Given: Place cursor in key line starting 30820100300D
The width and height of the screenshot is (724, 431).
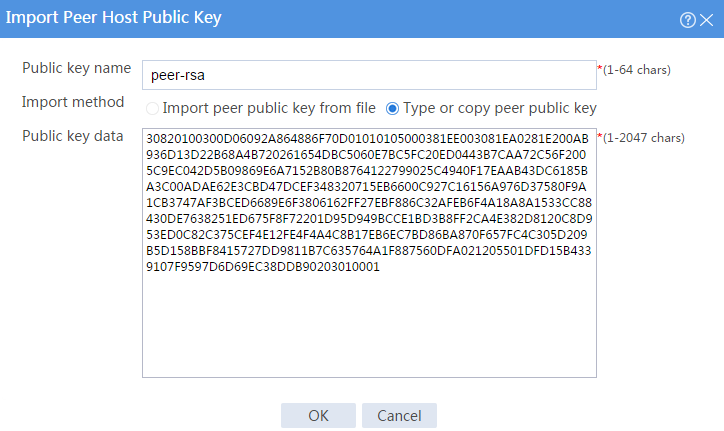Looking at the screenshot, I should coord(368,139).
